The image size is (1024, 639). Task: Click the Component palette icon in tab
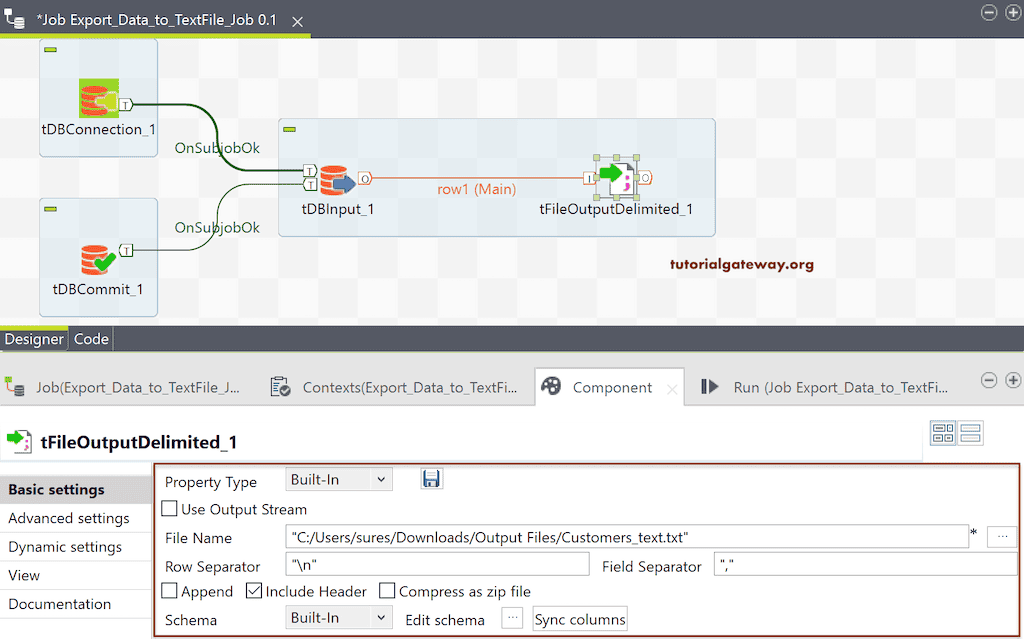click(x=551, y=386)
